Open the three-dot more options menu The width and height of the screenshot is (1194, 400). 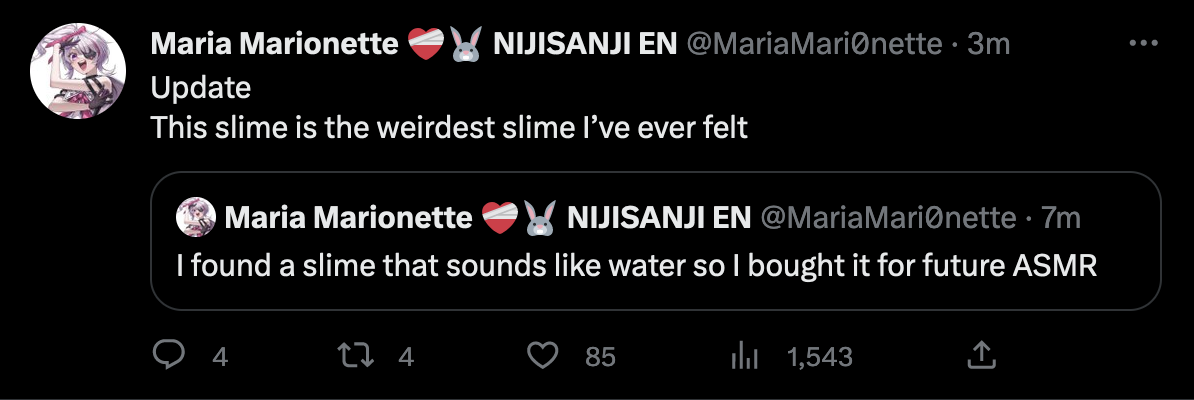pyautogui.click(x=1142, y=45)
